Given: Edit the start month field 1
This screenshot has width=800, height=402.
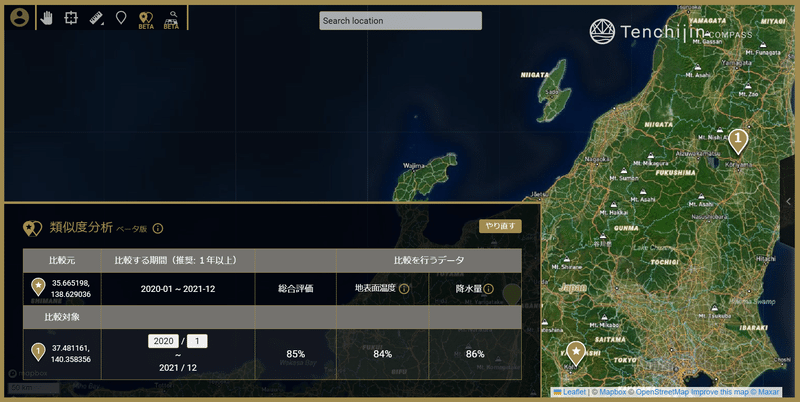Looking at the screenshot, I should coord(197,341).
